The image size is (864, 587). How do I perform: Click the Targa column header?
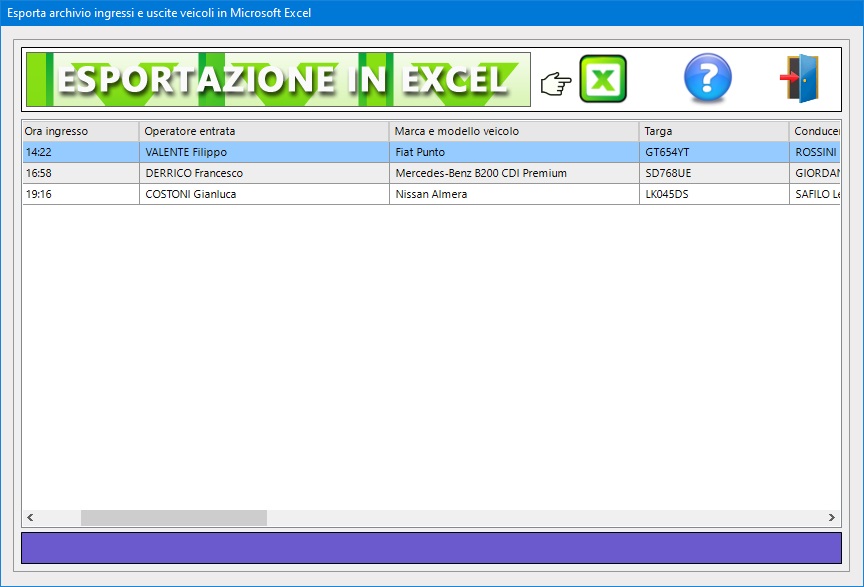click(714, 131)
